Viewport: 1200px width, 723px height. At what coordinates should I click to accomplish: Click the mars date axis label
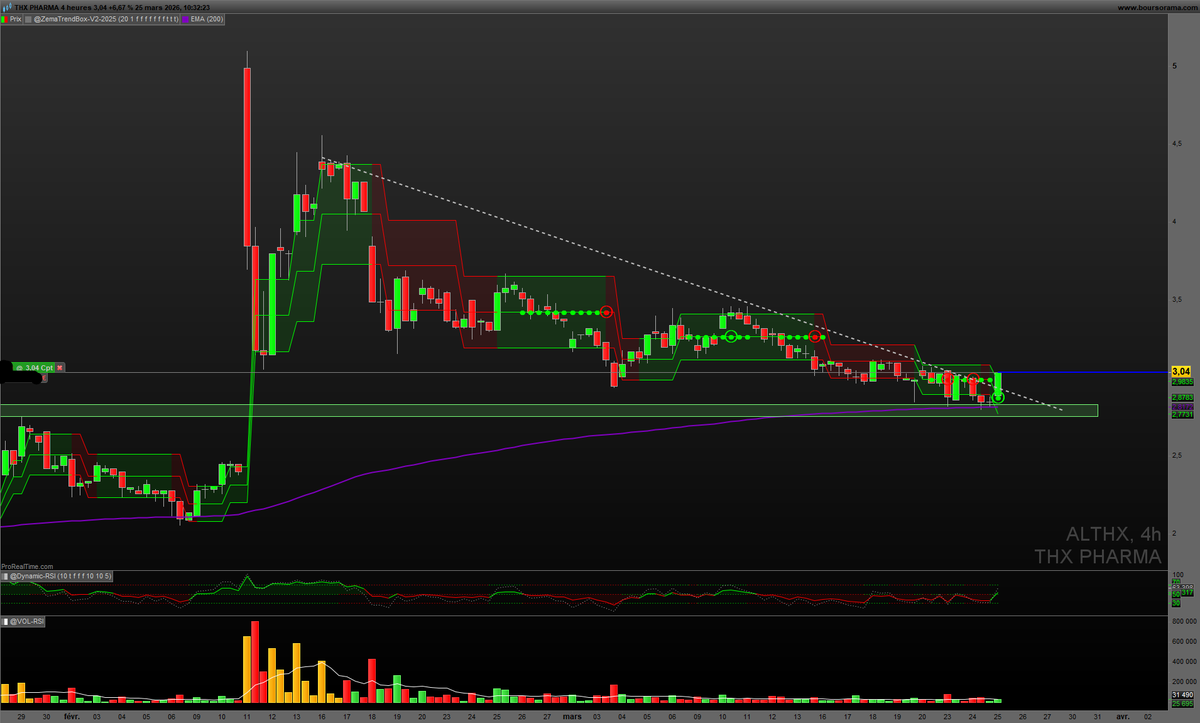[571, 716]
